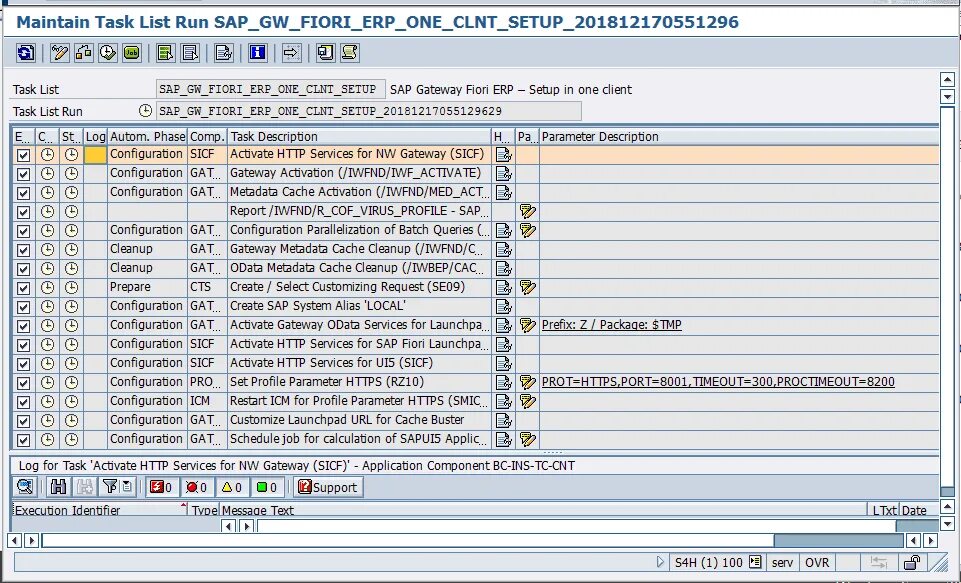
Task: Click the Refresh icon in the toolbar
Action: 26,53
